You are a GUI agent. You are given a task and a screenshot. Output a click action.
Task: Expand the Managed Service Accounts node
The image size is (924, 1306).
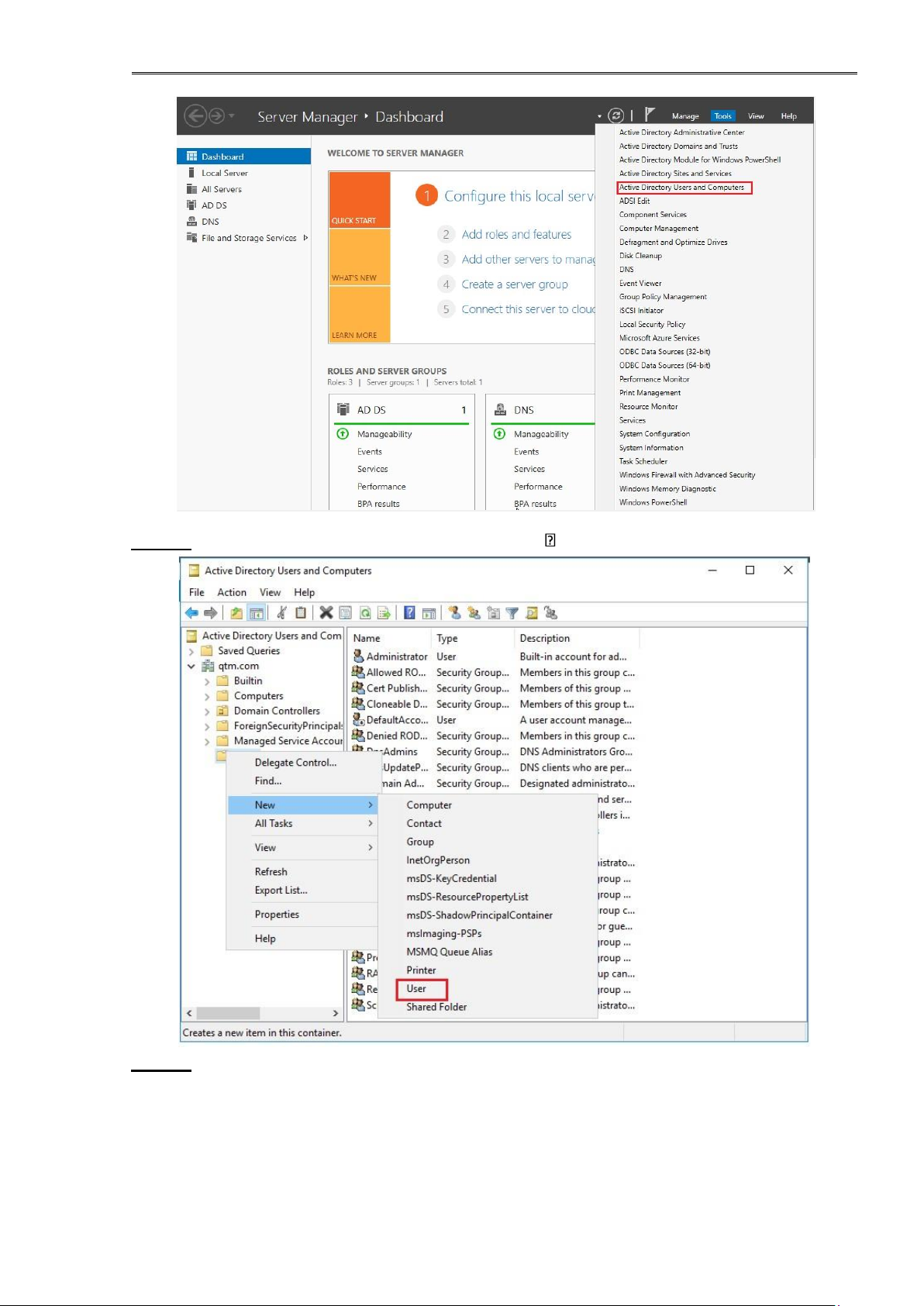tap(207, 741)
